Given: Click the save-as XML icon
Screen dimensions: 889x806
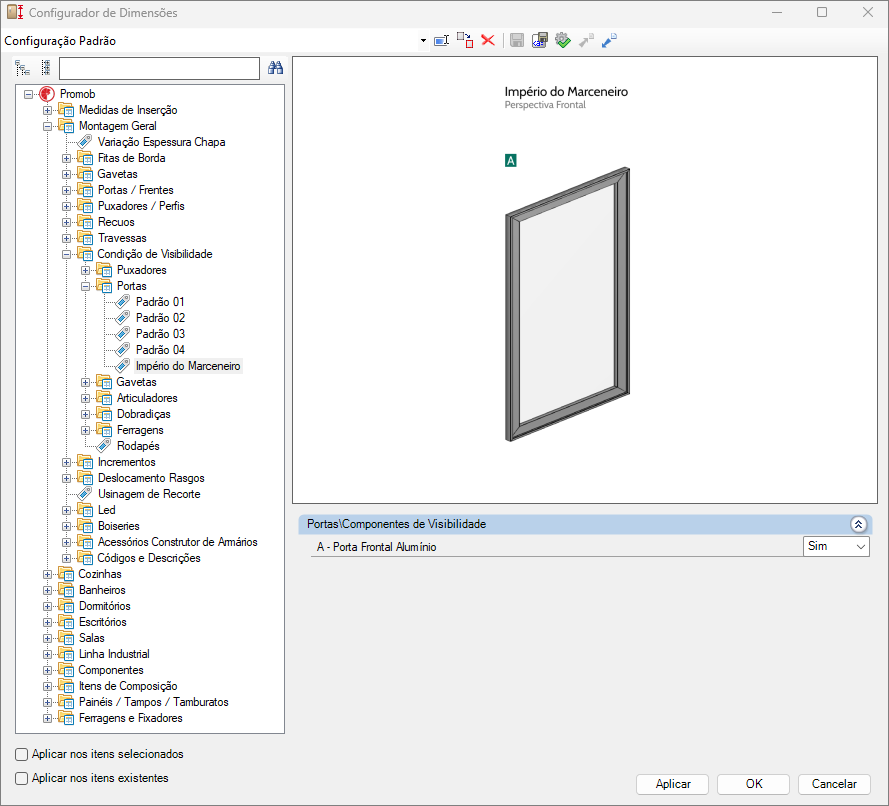Looking at the screenshot, I should [x=539, y=40].
